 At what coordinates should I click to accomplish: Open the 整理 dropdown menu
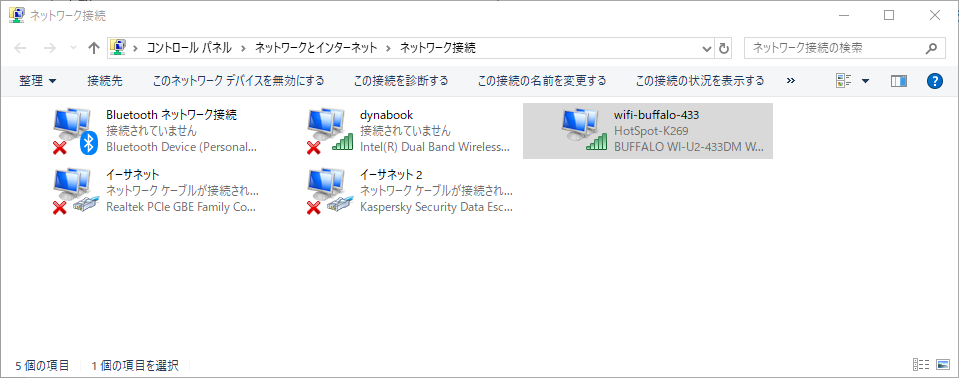[x=37, y=81]
